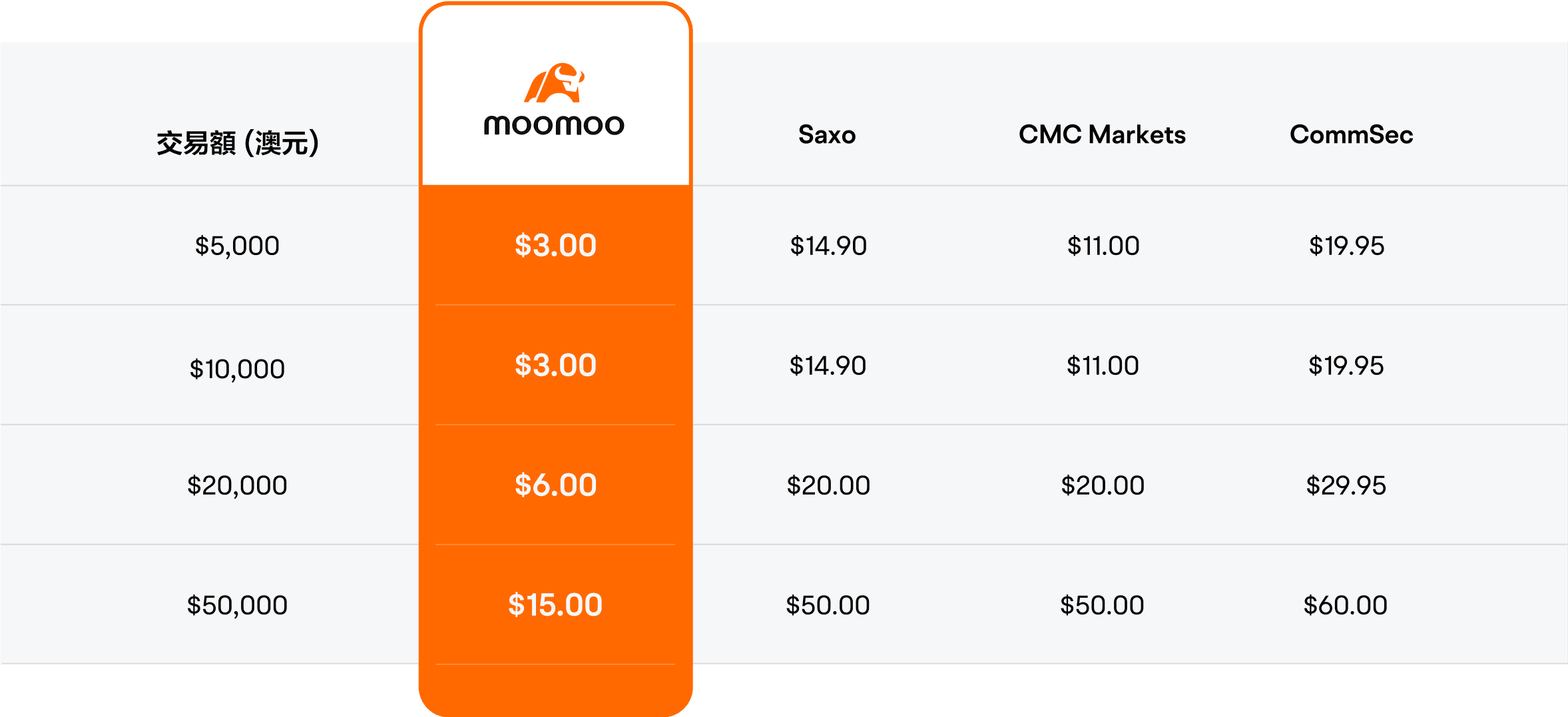This screenshot has width=1568, height=717.
Task: Select the CommSec column header
Action: click(x=1351, y=135)
